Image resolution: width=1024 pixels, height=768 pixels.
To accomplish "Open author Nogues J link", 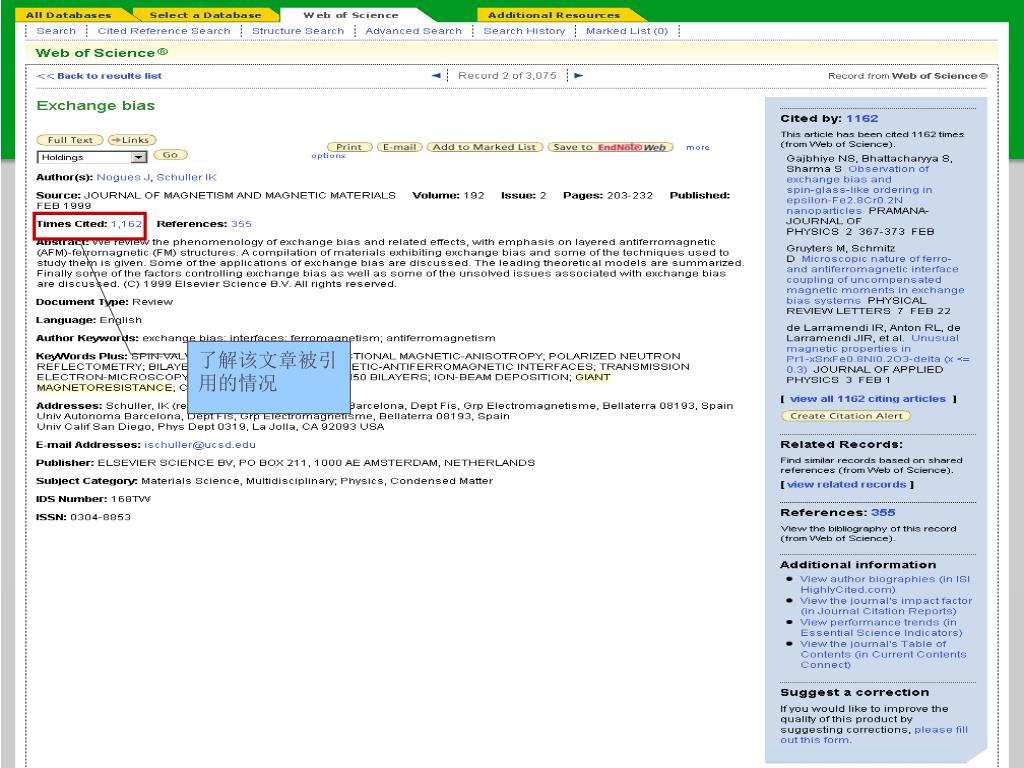I will 123,177.
